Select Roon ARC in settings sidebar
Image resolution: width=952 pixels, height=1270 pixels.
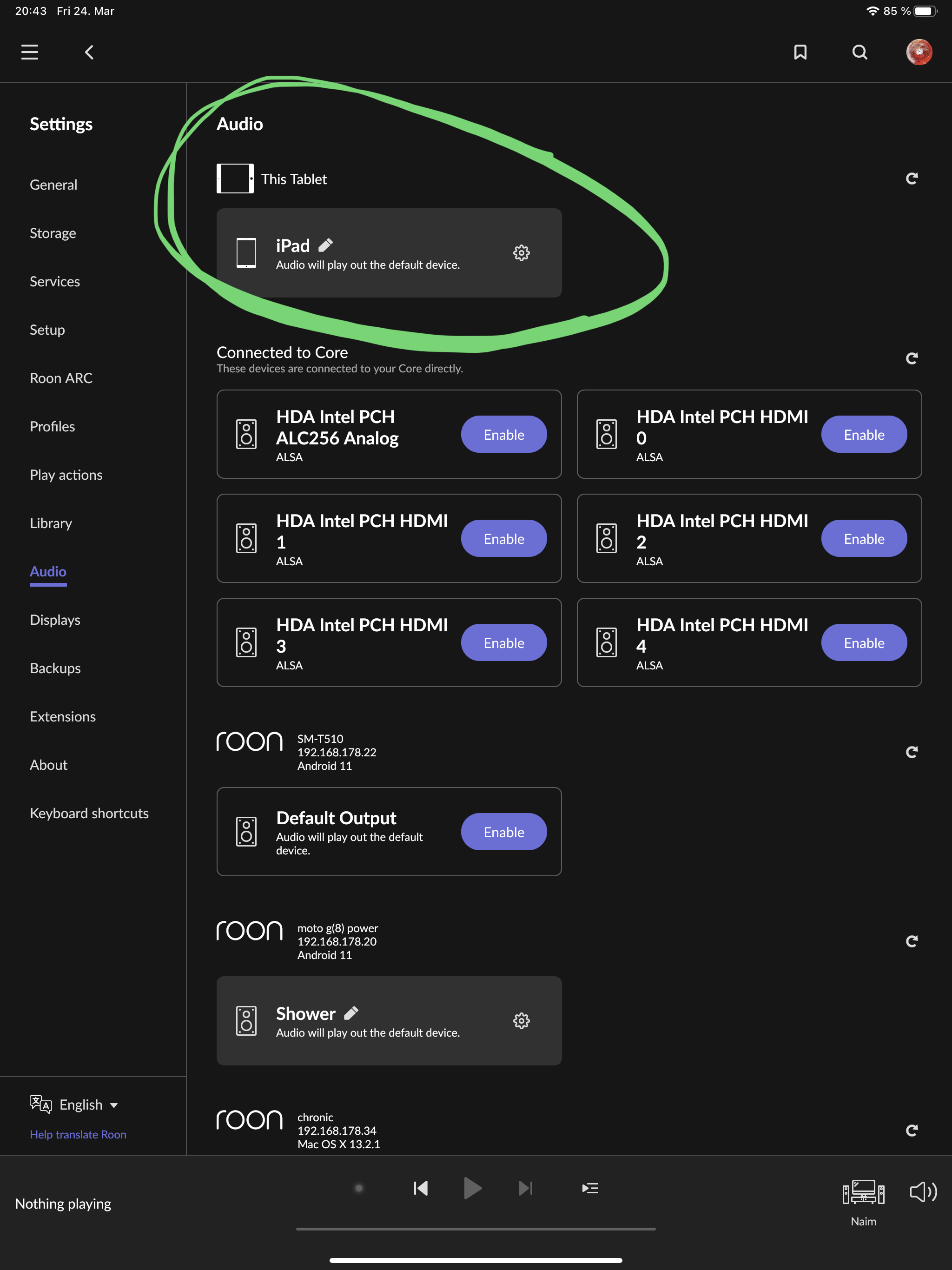click(61, 378)
